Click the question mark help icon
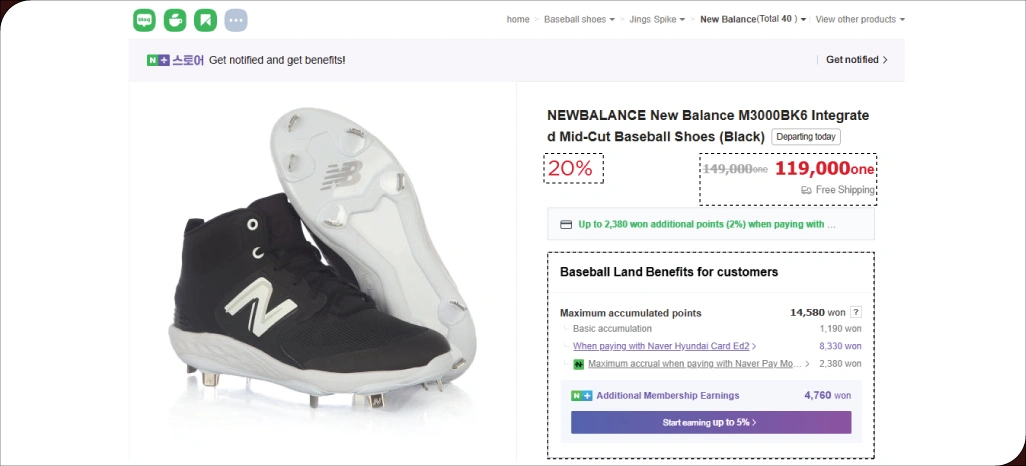The image size is (1026, 466). (x=856, y=312)
